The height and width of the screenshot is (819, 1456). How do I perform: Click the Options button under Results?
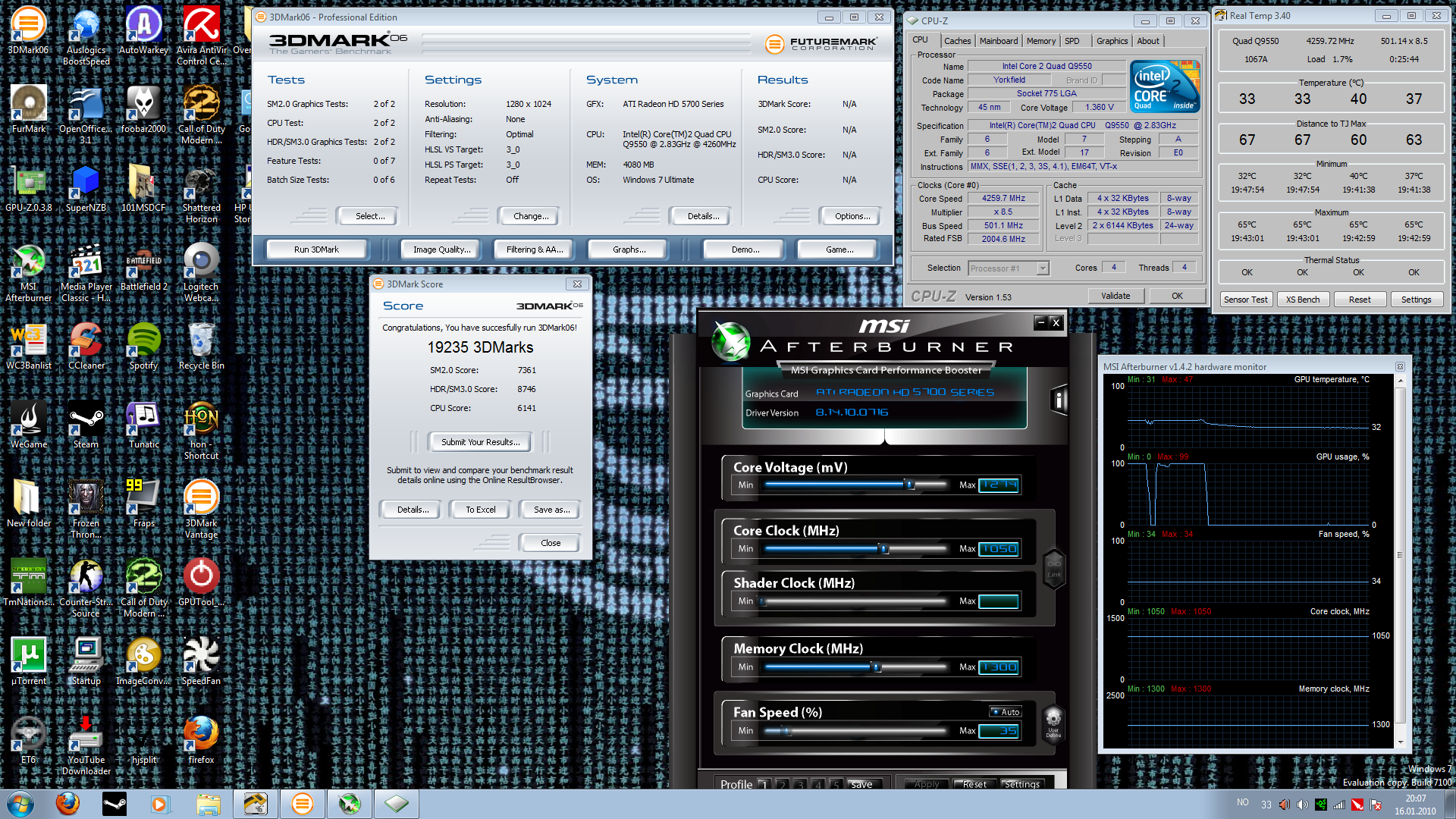pyautogui.click(x=852, y=216)
